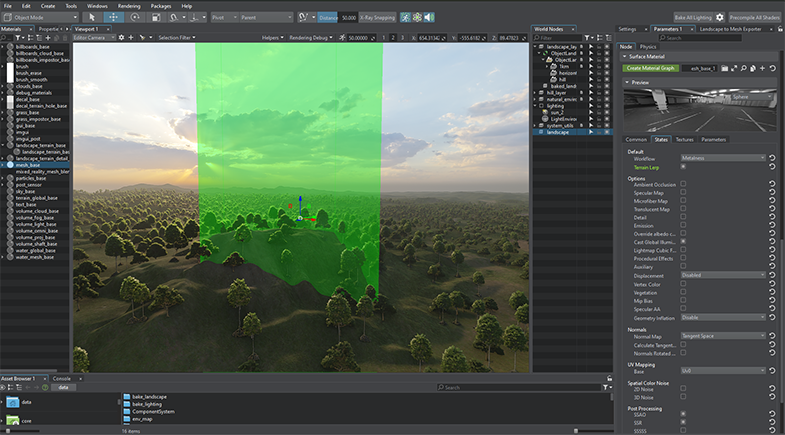Image resolution: width=785 pixels, height=435 pixels.
Task: Open Asset Browser filter funnel icon
Action: point(606,387)
